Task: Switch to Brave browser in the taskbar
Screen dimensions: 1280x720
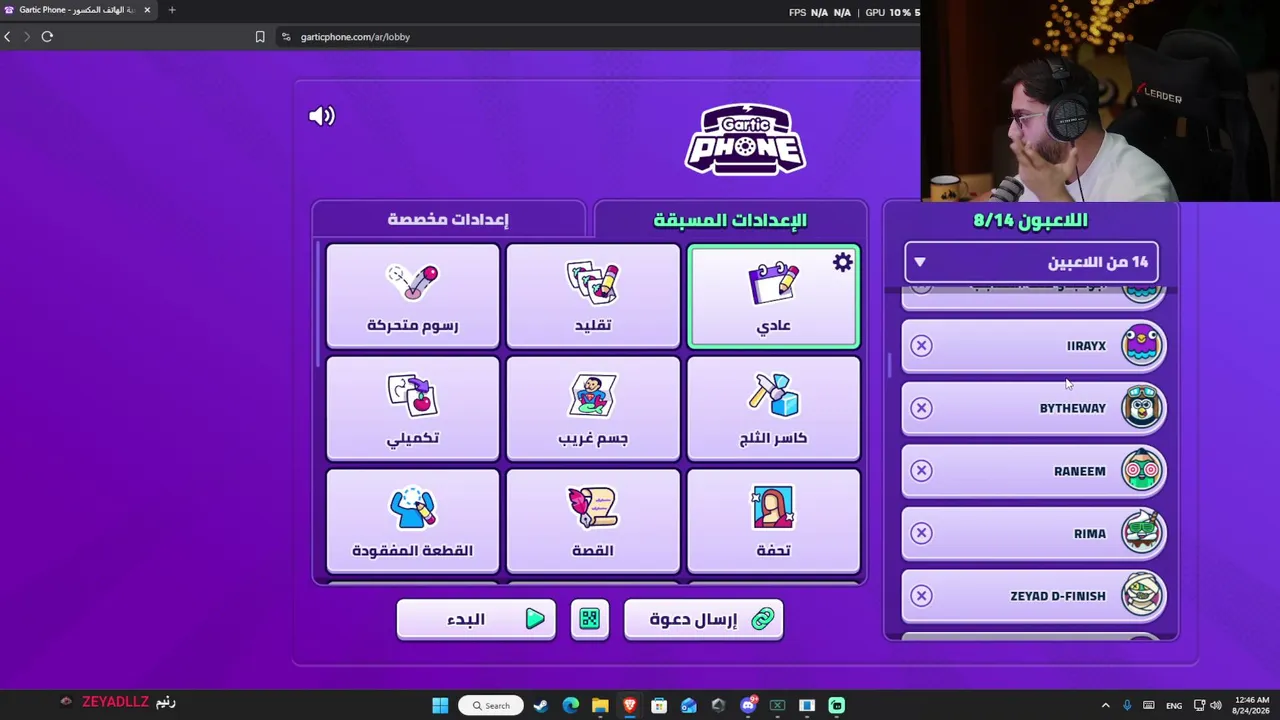Action: click(629, 705)
